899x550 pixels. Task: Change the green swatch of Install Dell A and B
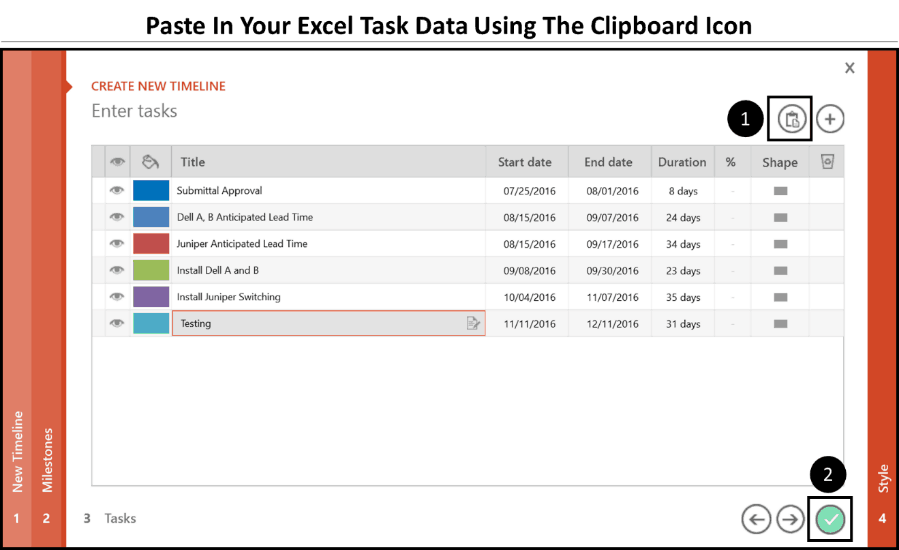(x=151, y=270)
